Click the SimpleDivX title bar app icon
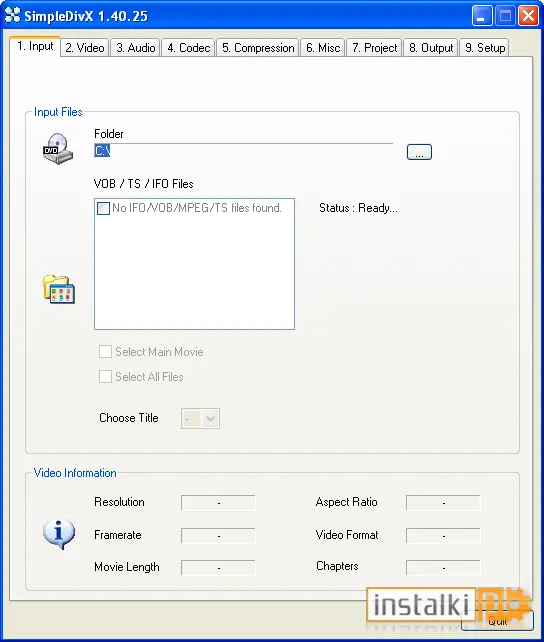544x642 pixels. [12, 15]
